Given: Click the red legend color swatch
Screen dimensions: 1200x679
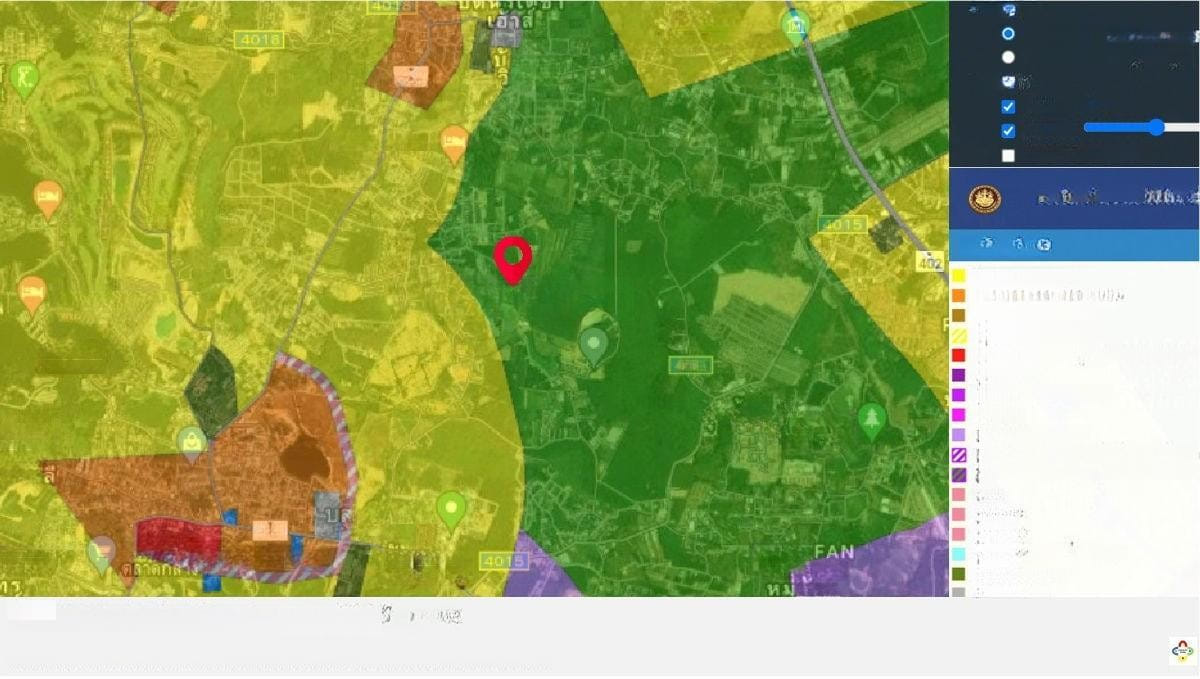Looking at the screenshot, I should click(958, 355).
